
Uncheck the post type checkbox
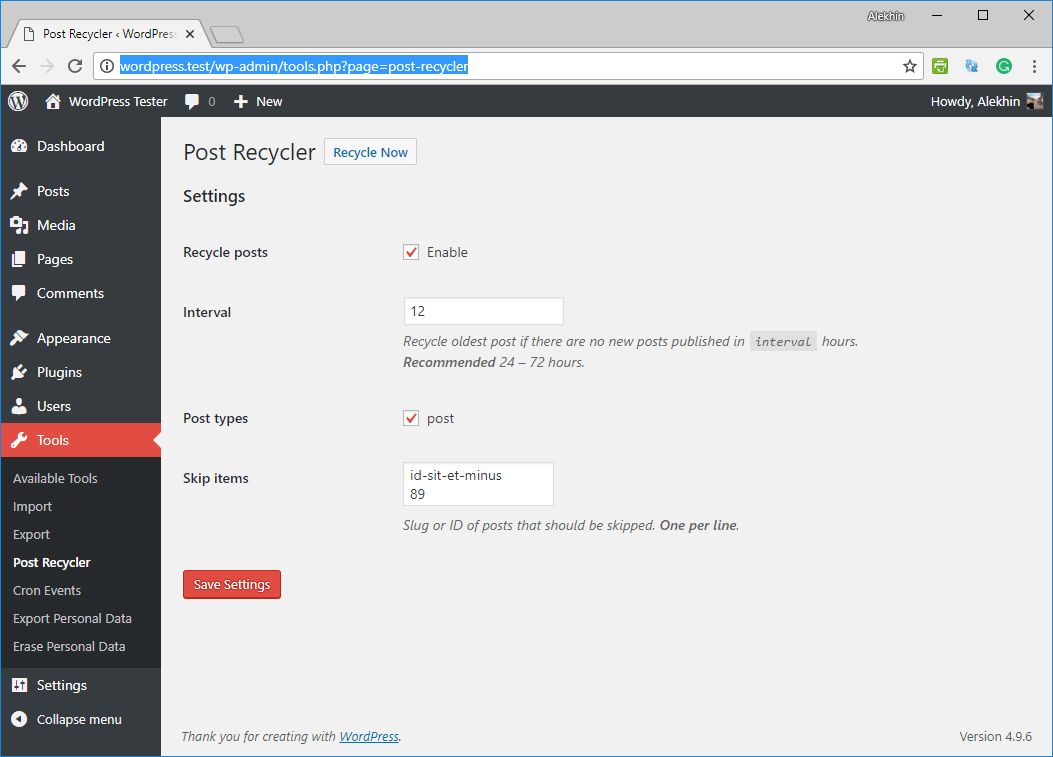410,418
